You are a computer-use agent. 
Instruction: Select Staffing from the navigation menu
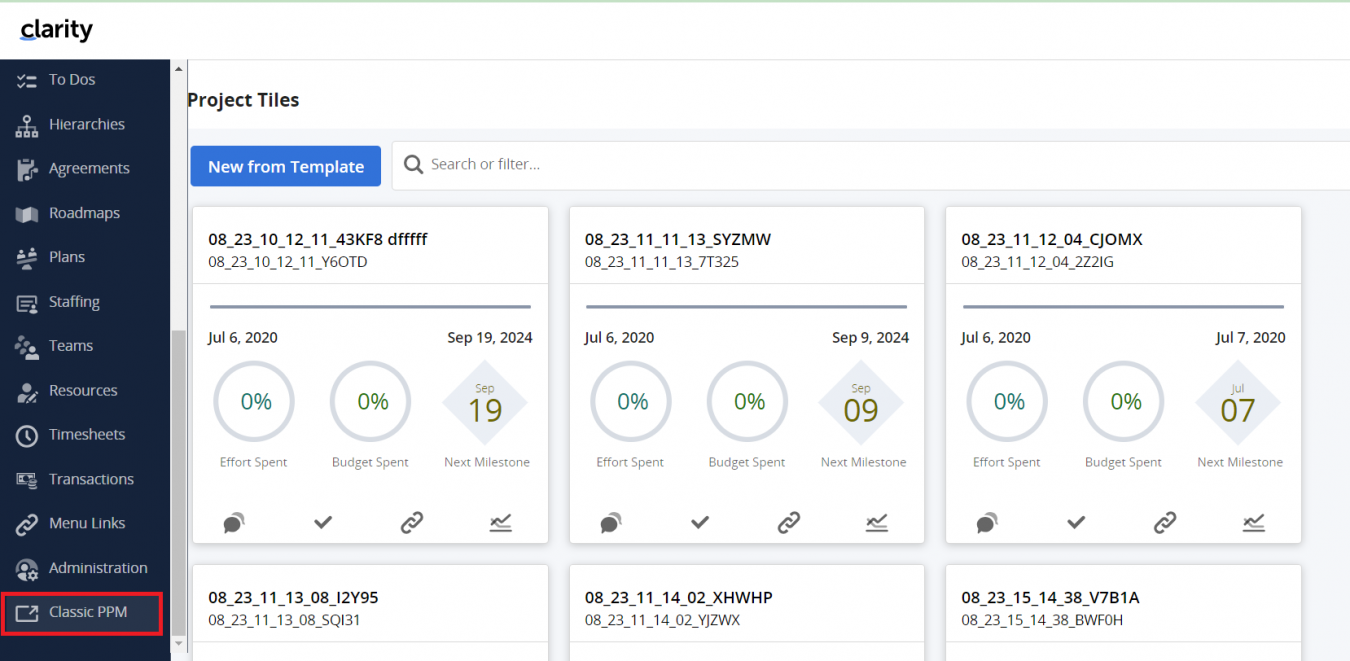click(x=74, y=302)
